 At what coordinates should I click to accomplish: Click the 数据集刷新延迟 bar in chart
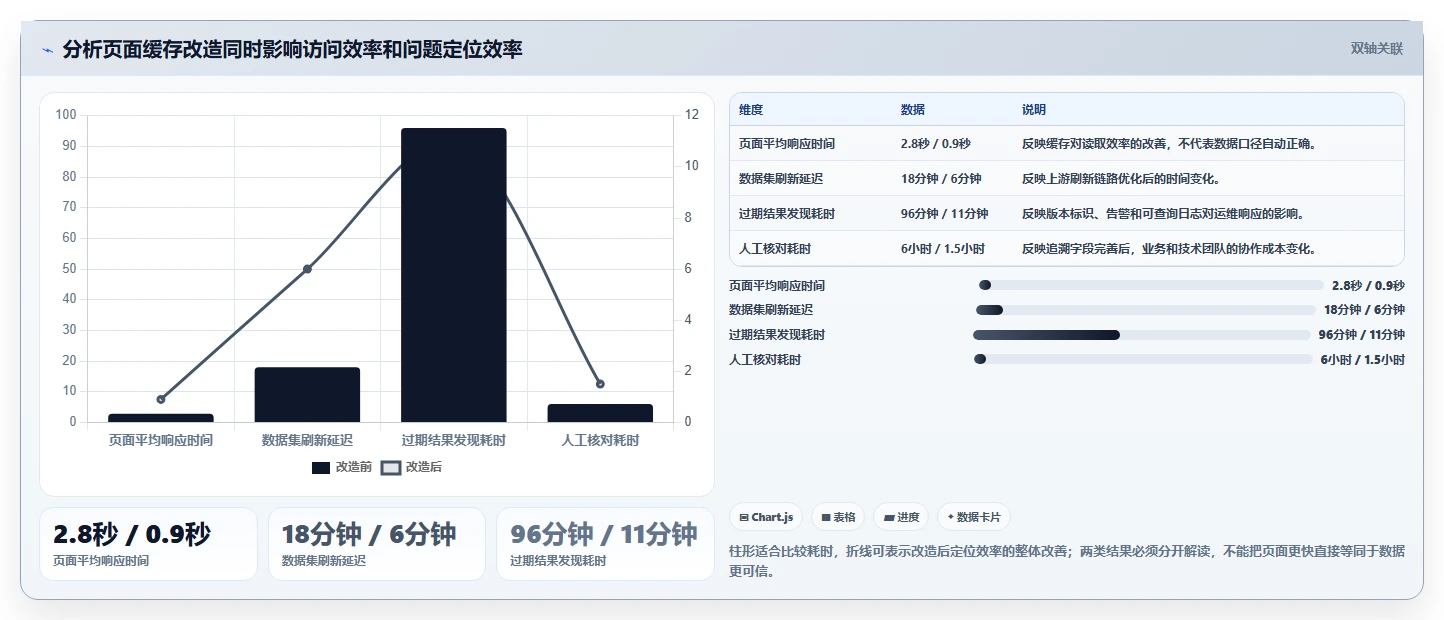(307, 394)
